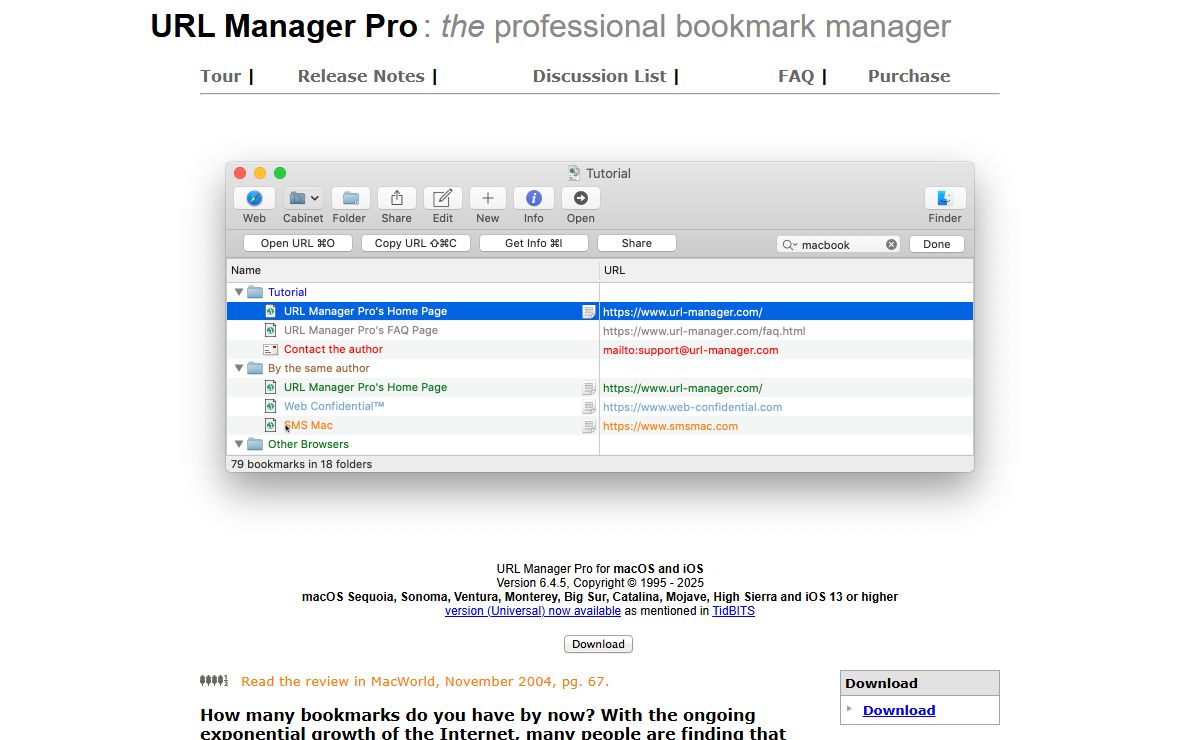
Task: Select the red Contact the author entry
Action: 333,349
